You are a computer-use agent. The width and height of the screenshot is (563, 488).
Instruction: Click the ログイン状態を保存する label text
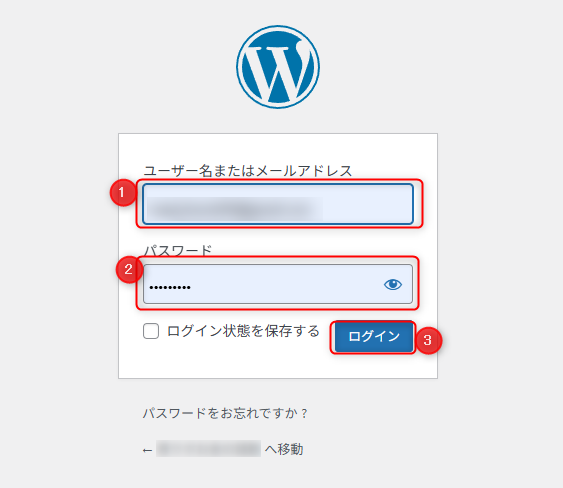[x=243, y=331]
